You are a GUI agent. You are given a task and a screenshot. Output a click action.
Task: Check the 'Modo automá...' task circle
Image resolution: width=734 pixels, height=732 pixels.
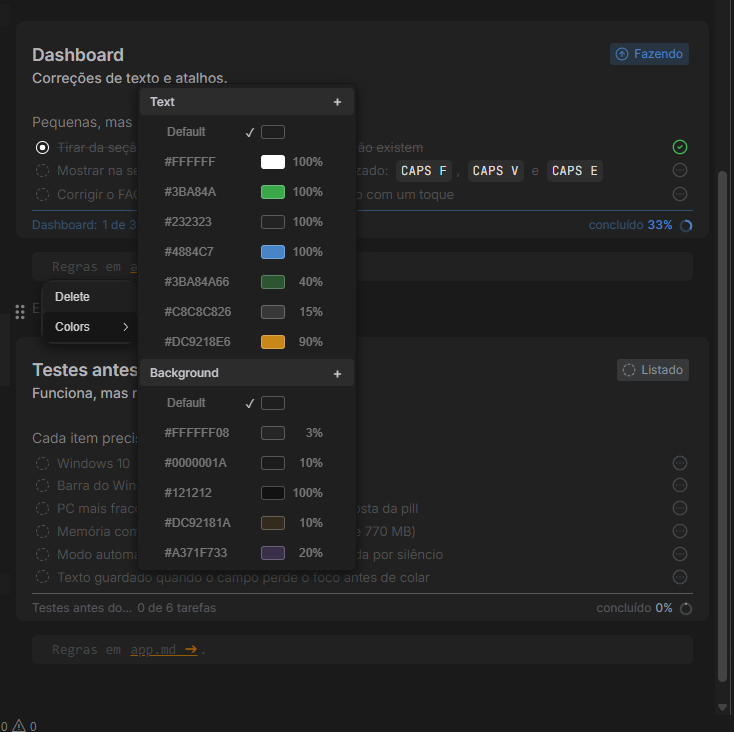coord(43,555)
